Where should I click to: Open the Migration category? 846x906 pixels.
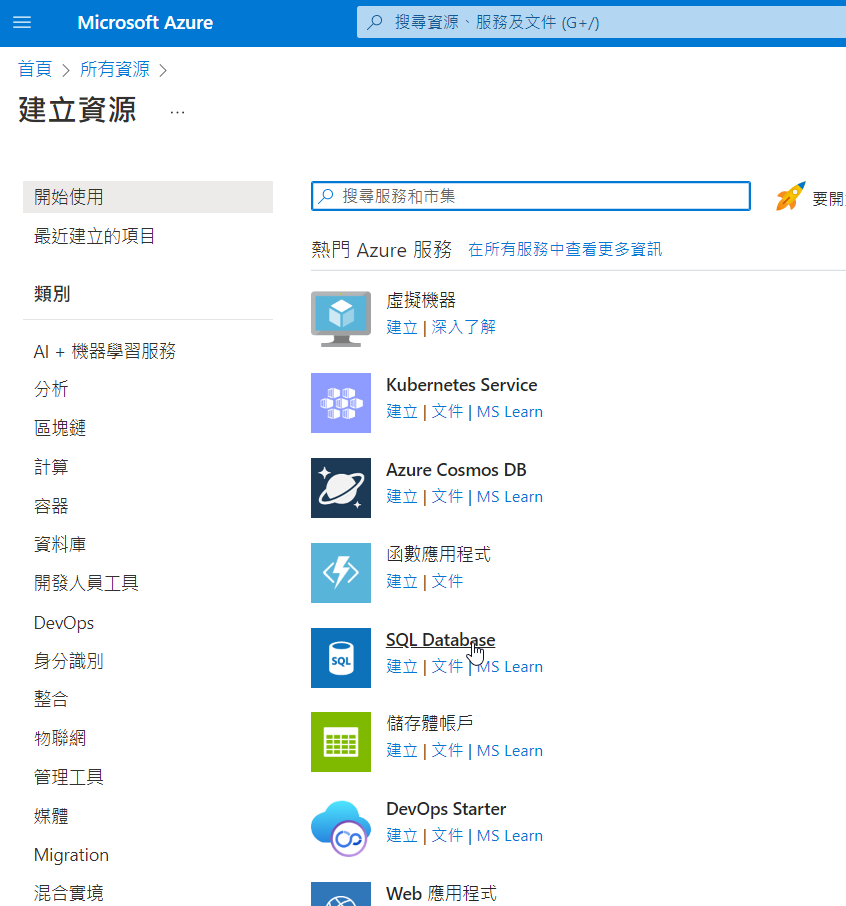click(x=71, y=855)
